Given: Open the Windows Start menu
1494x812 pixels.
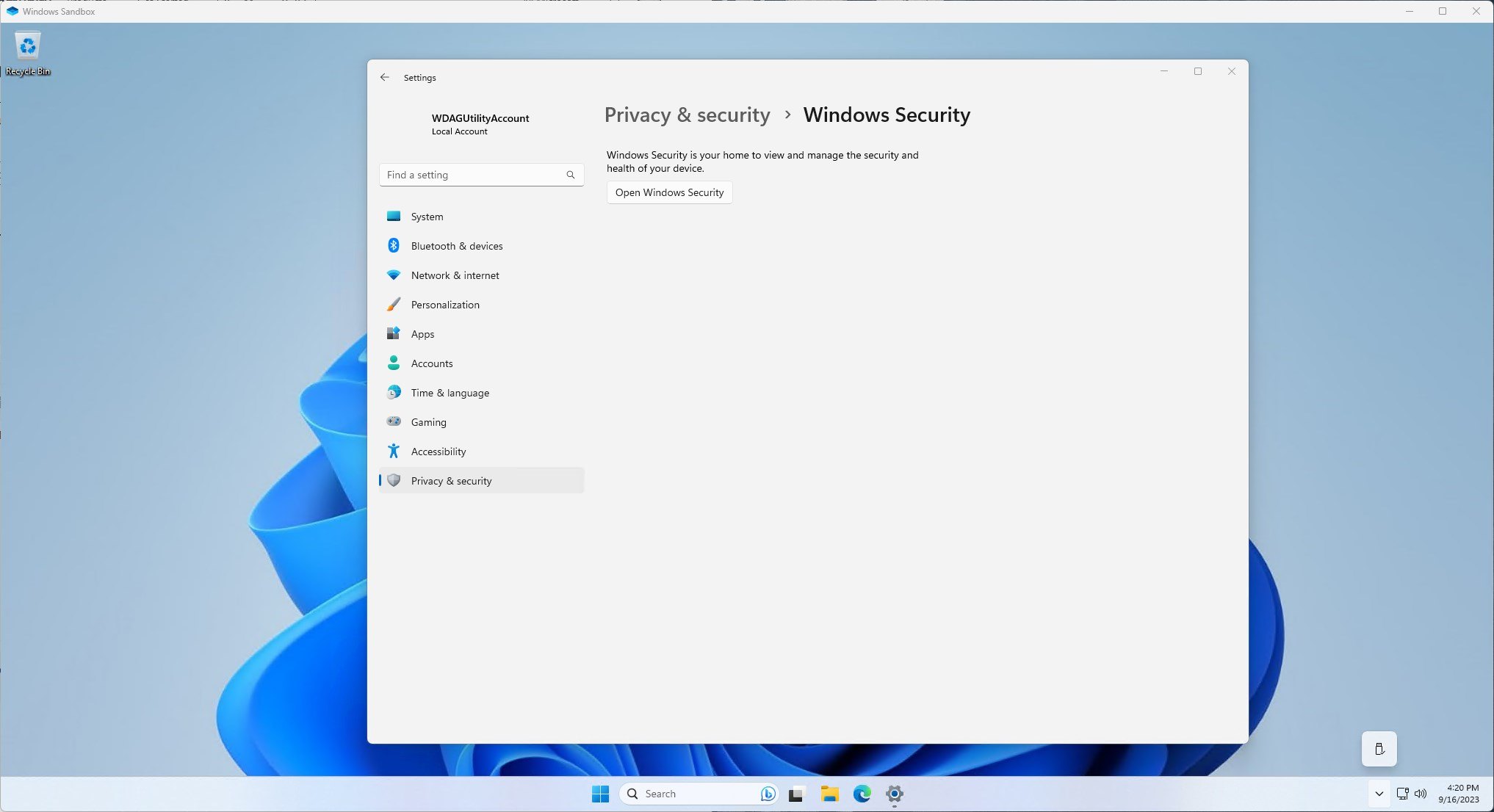Looking at the screenshot, I should click(600, 794).
